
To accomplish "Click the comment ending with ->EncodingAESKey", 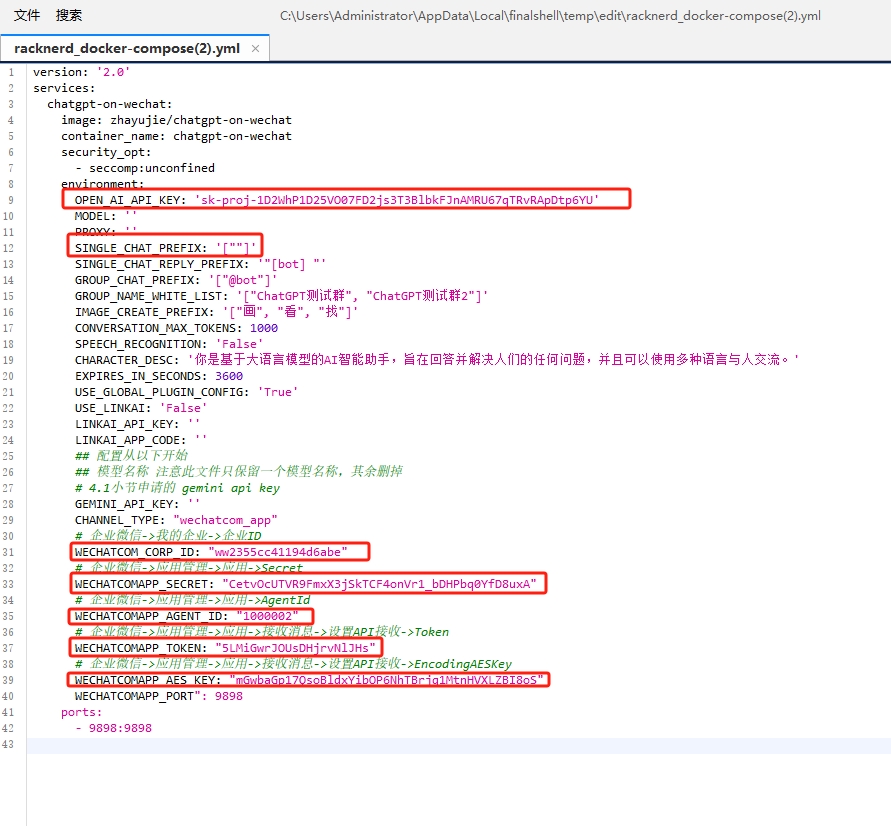I will (293, 664).
